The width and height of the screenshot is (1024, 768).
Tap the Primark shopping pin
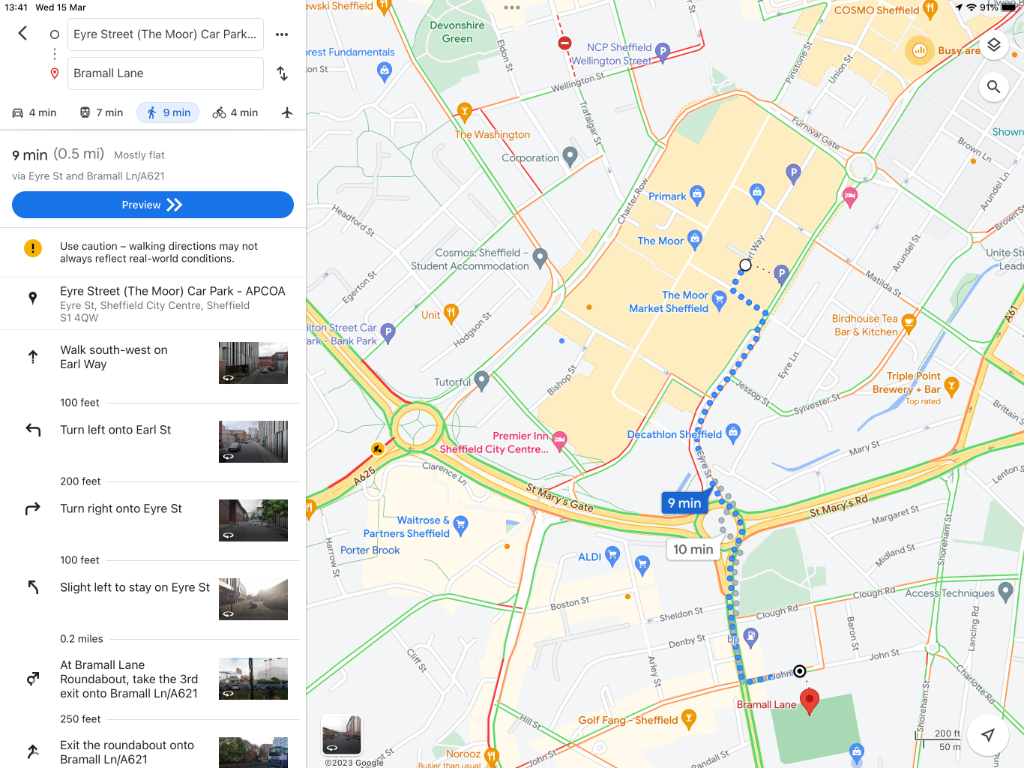[697, 195]
